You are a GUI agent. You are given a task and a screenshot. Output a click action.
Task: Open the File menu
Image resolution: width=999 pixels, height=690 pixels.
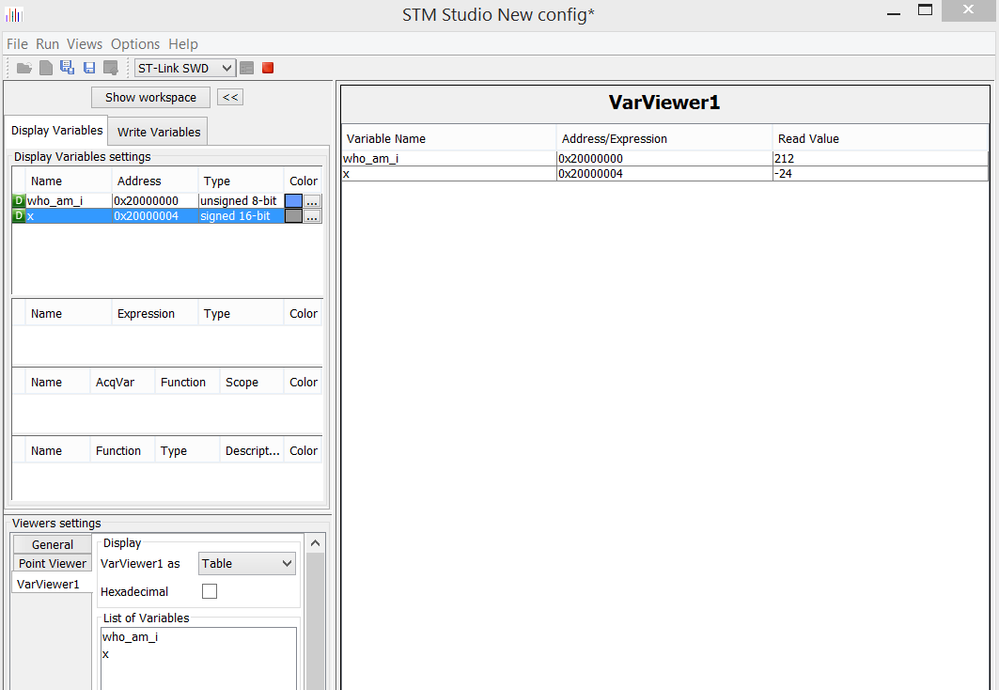tap(17, 44)
